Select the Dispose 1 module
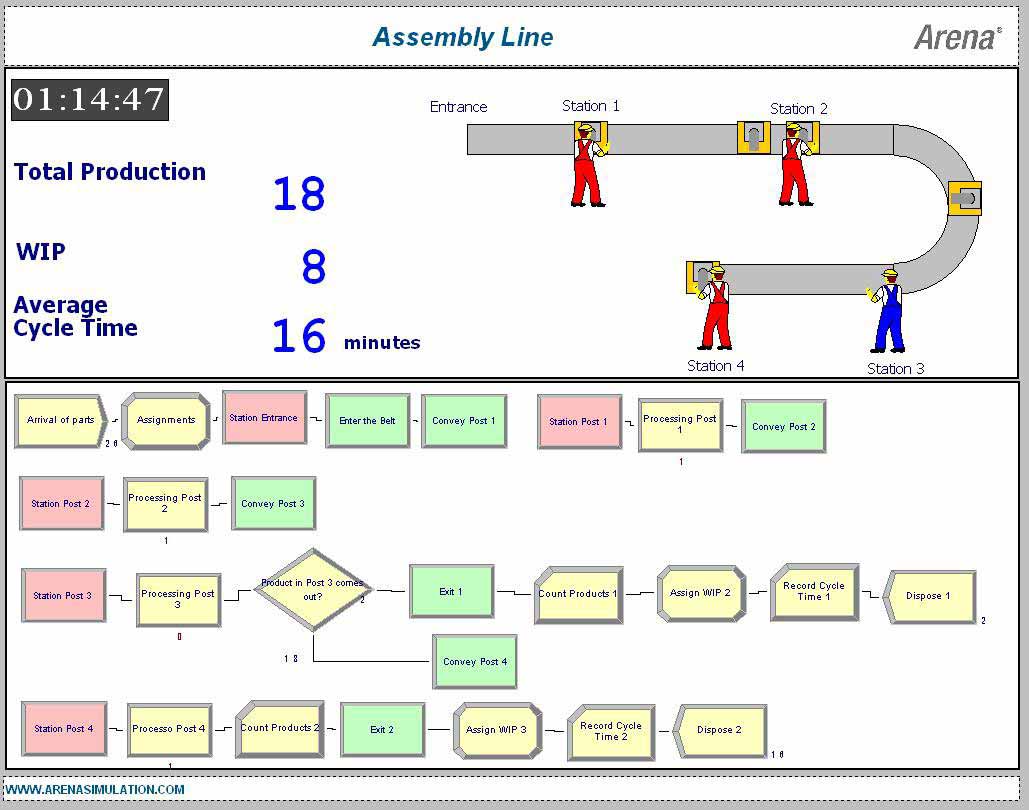Image resolution: width=1029 pixels, height=810 pixels. pos(929,596)
